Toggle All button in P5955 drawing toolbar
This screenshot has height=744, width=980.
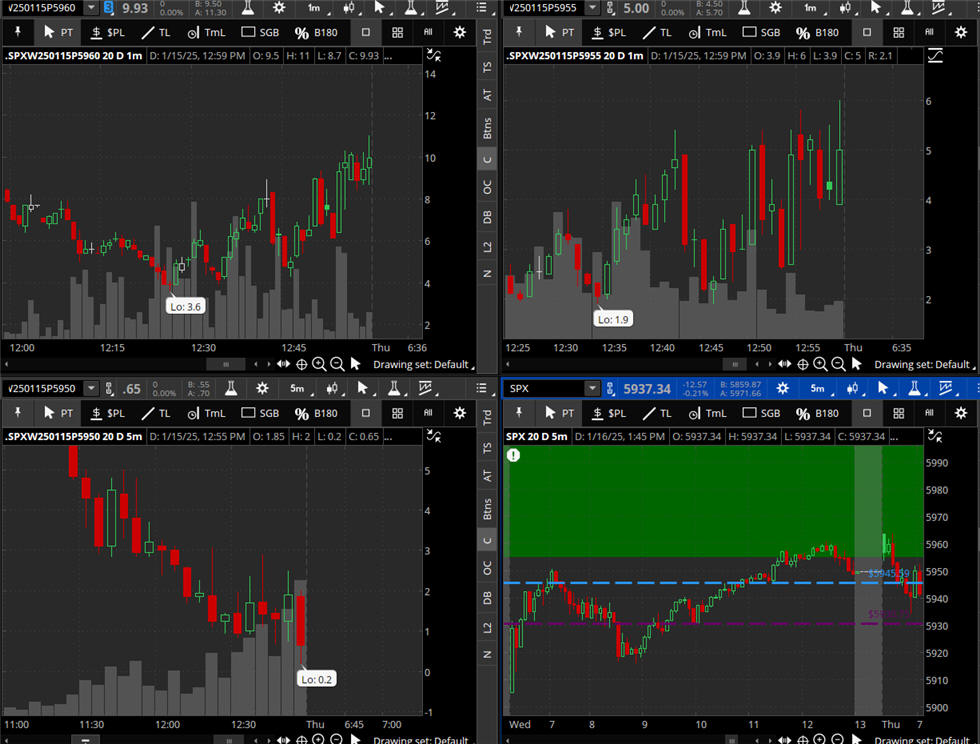(x=929, y=32)
